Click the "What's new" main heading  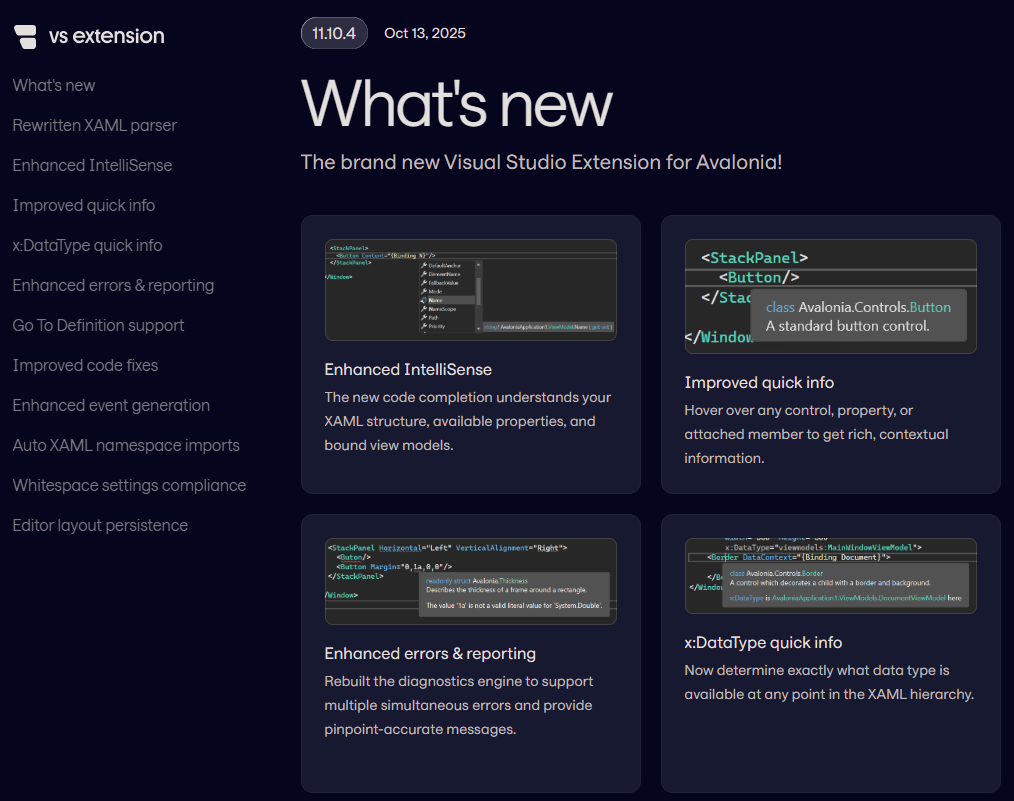[x=457, y=103]
